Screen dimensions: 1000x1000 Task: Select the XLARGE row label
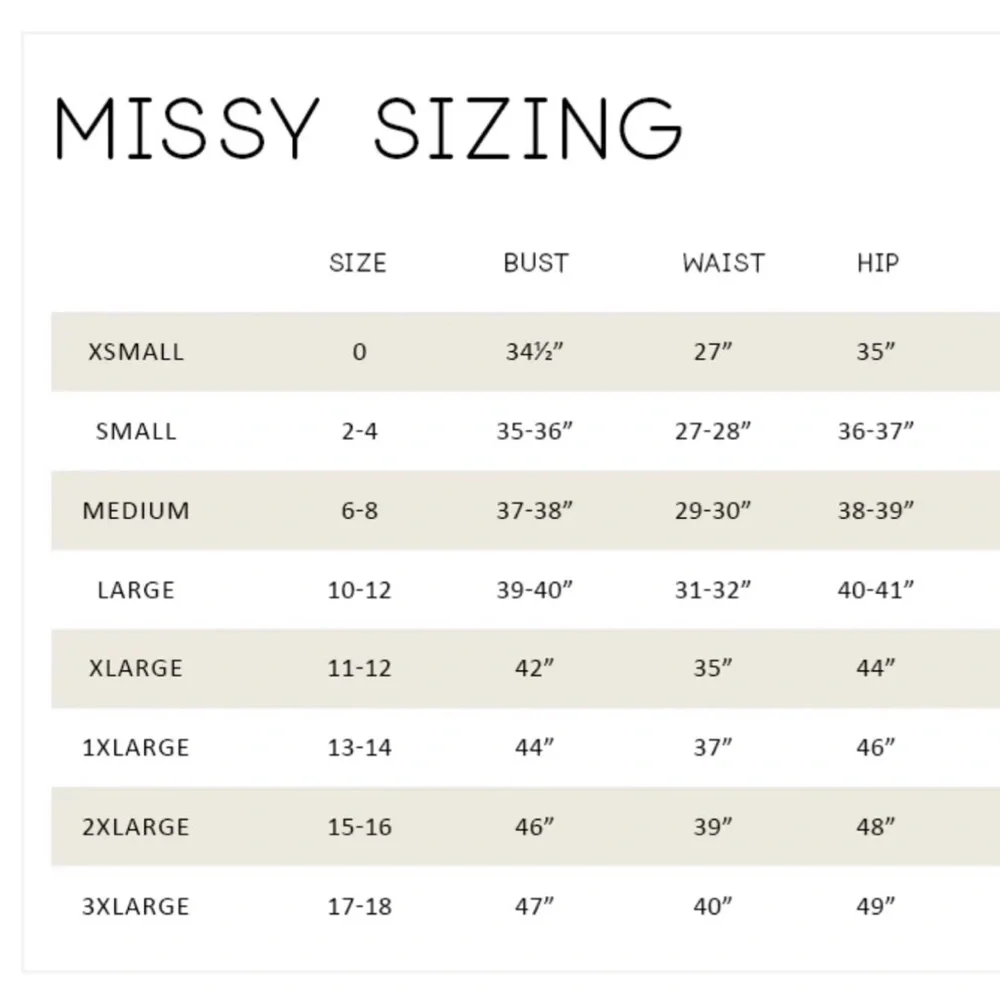[136, 669]
